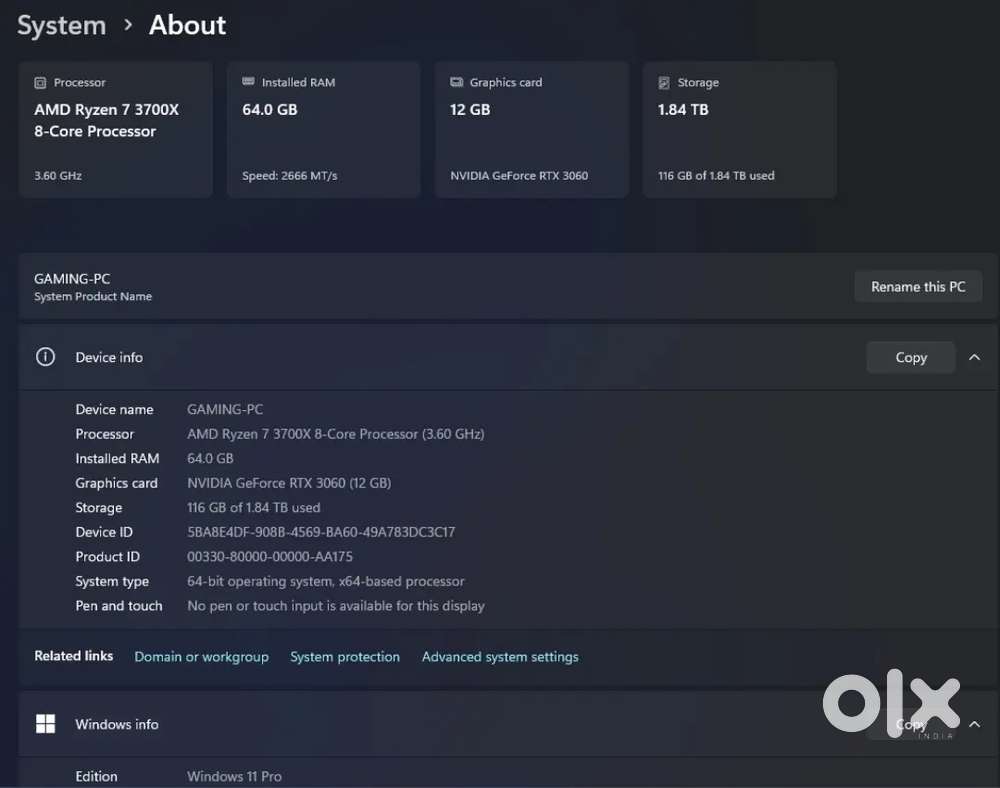Go back to System breadcrumb
Image resolution: width=1000 pixels, height=788 pixels.
[61, 26]
